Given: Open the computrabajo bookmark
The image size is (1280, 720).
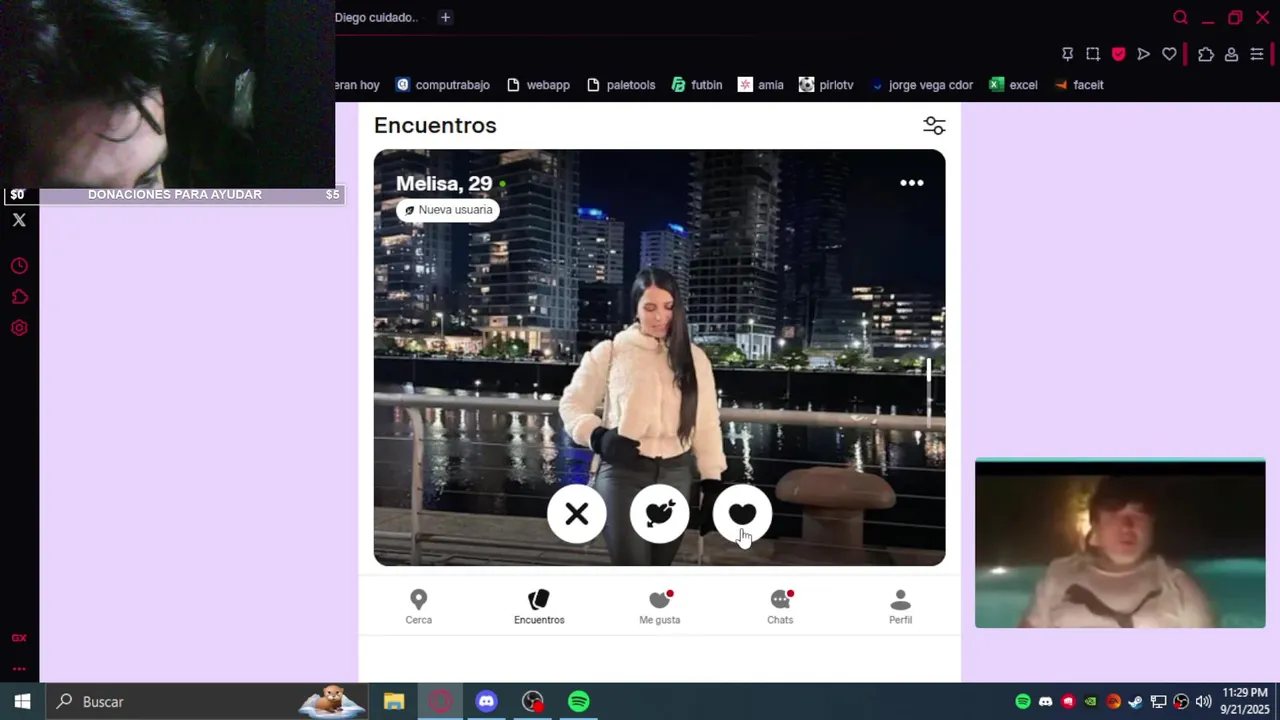Looking at the screenshot, I should 443,85.
